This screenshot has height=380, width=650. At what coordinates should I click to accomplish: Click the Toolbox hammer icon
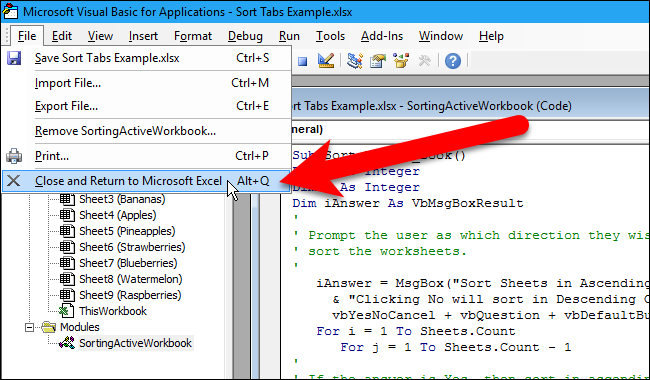pos(424,61)
